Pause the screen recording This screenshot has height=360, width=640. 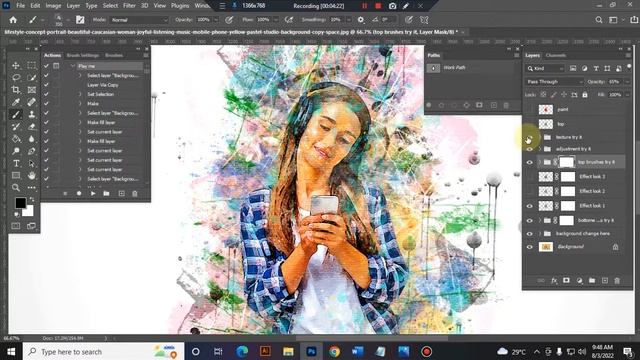tap(364, 6)
